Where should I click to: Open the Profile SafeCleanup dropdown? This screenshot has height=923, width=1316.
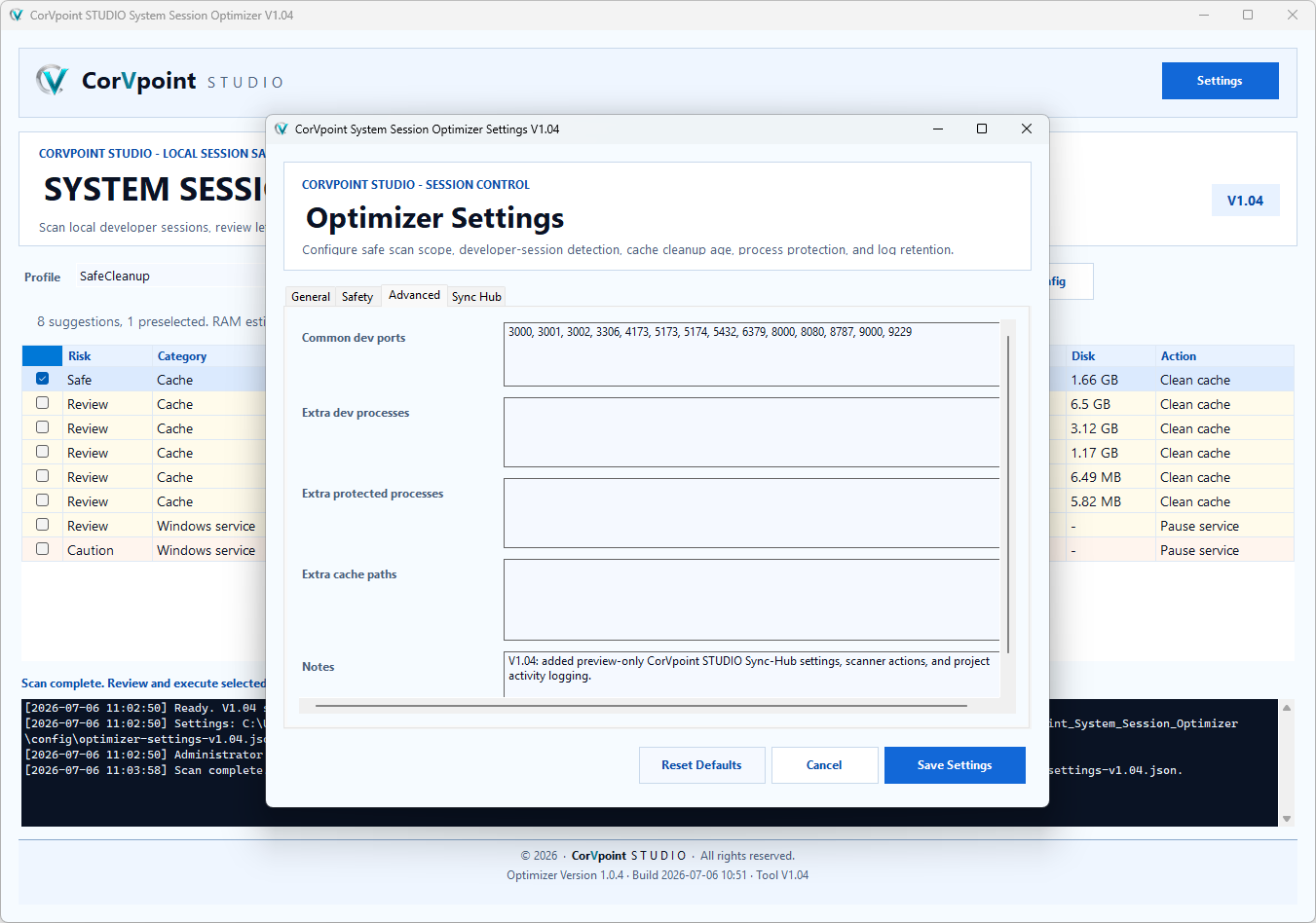(x=170, y=277)
